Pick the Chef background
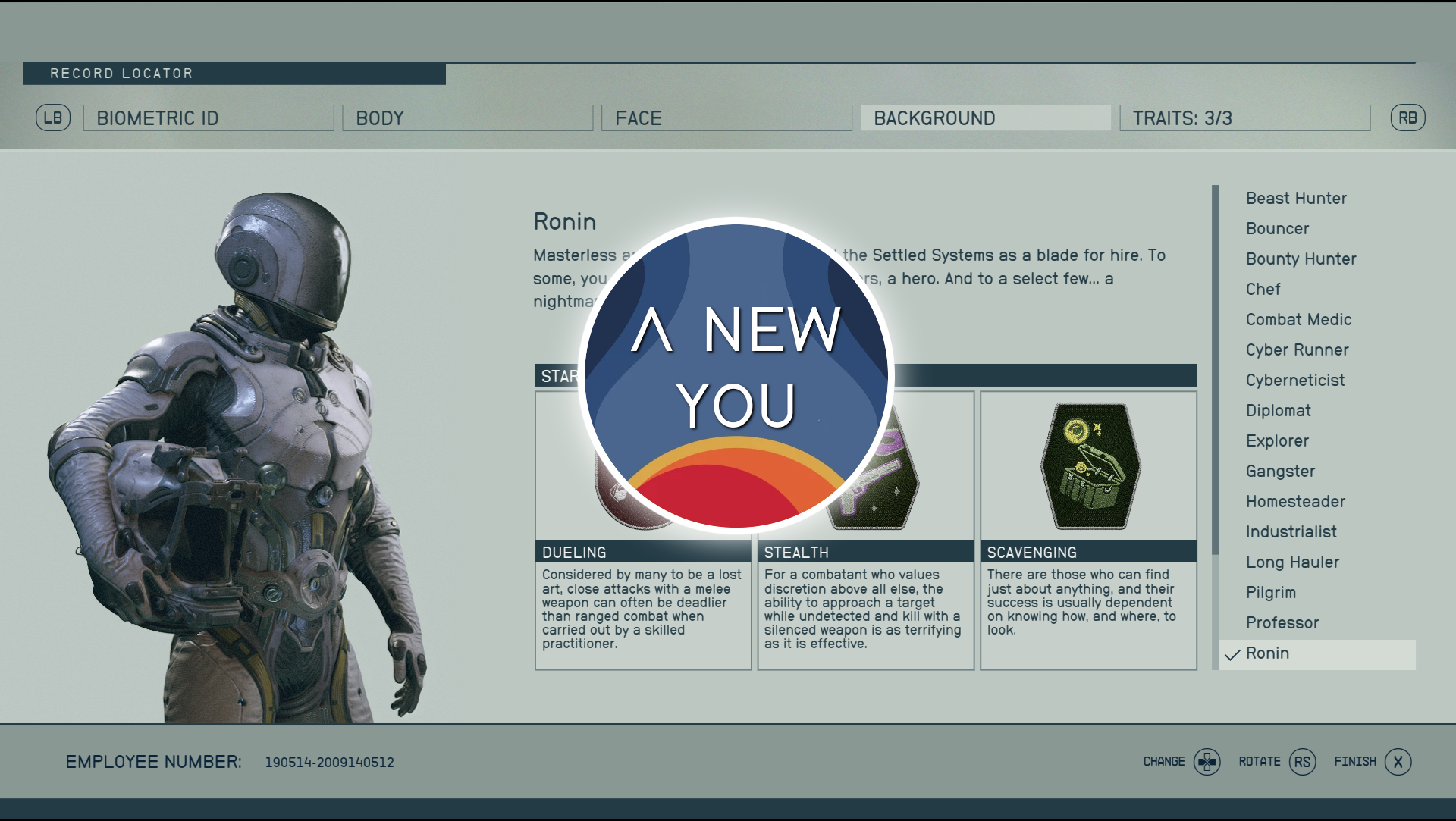1456x821 pixels. 1263,290
